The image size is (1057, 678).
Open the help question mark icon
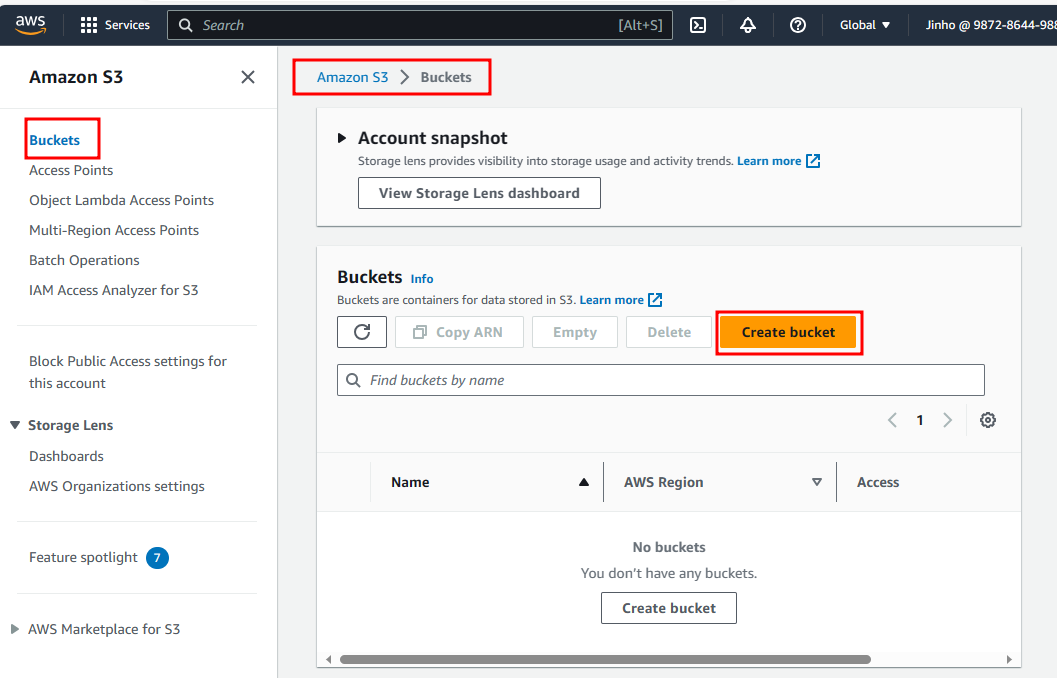tap(797, 25)
